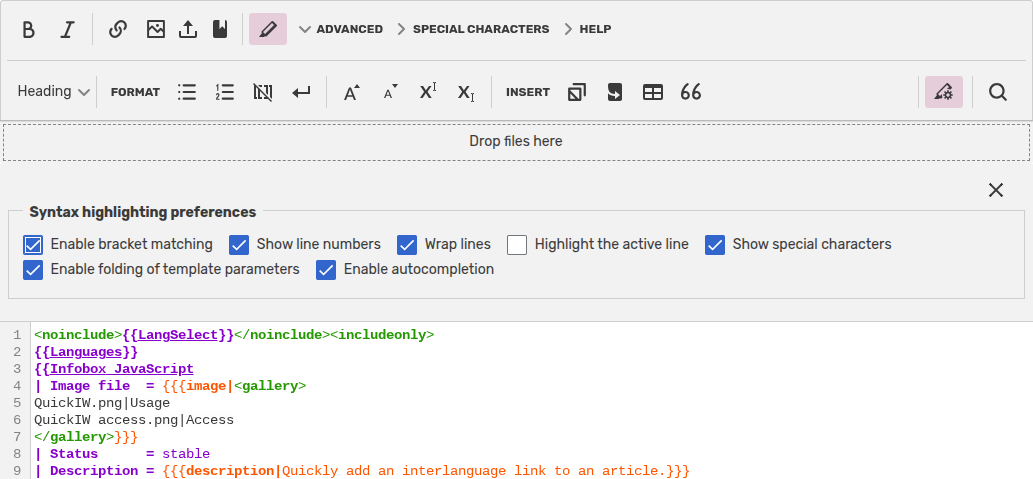Image resolution: width=1033 pixels, height=479 pixels.
Task: Apply no wiki formatting
Action: click(x=263, y=92)
